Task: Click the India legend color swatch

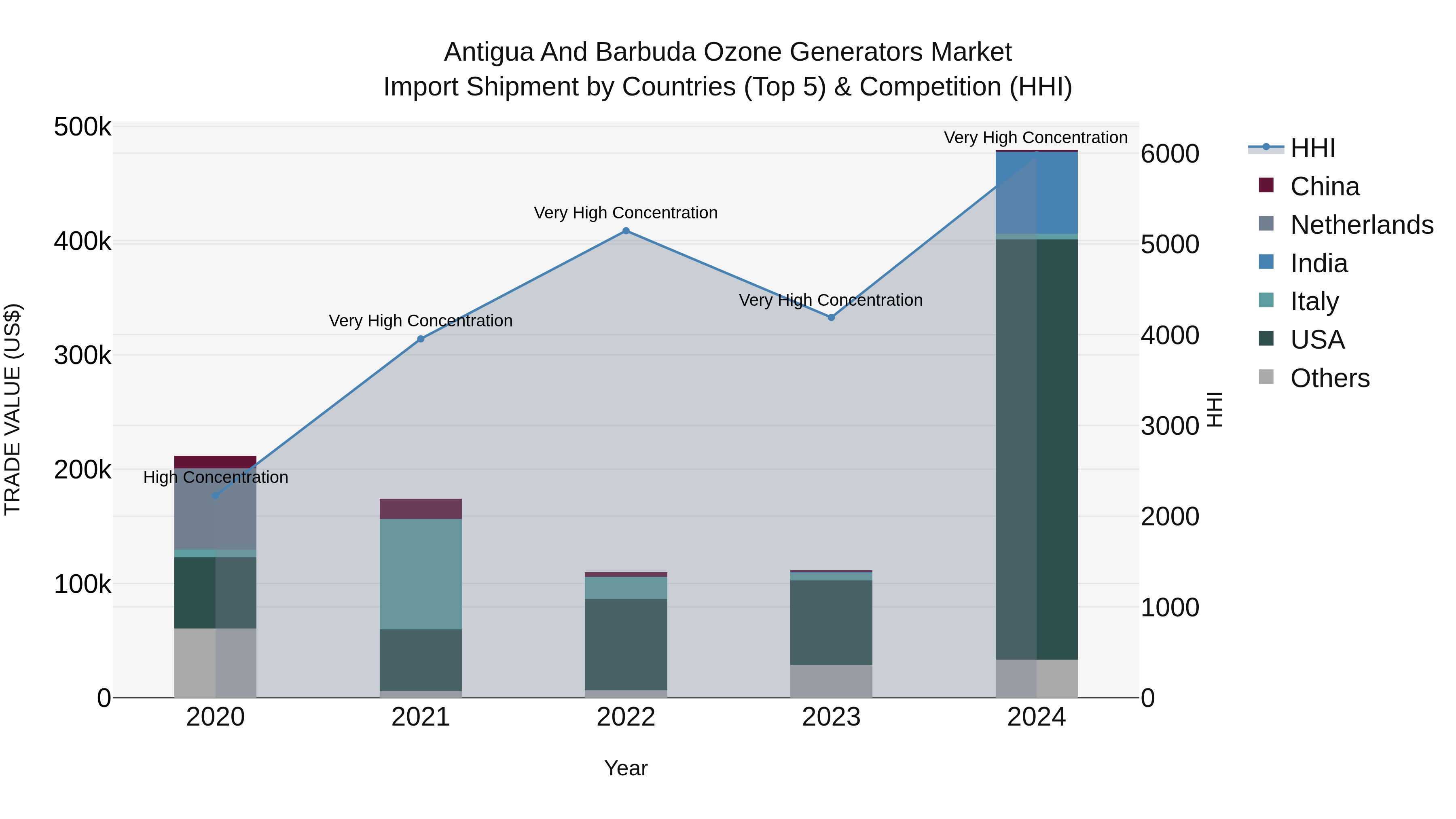Action: coord(1266,262)
